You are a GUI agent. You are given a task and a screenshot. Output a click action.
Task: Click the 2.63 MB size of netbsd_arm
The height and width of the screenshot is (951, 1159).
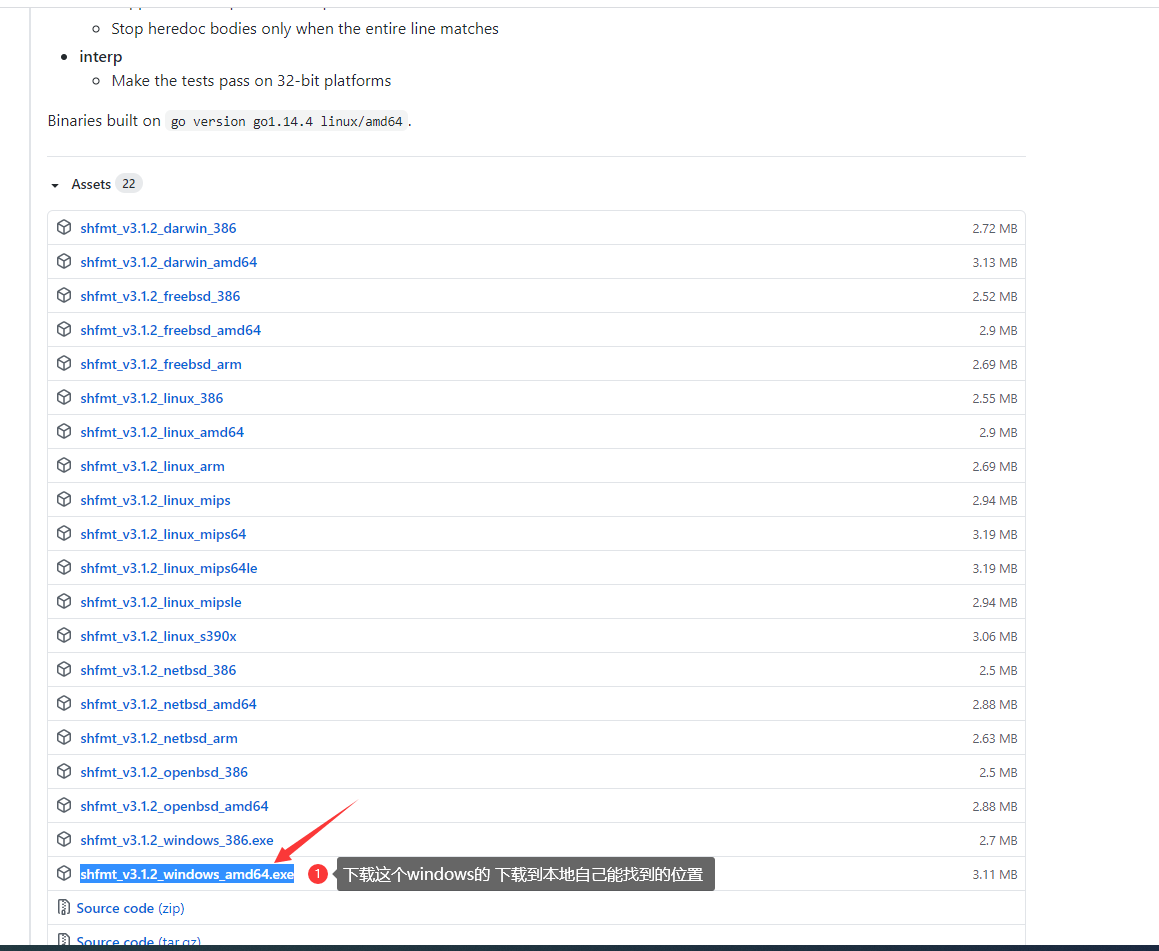(x=995, y=739)
